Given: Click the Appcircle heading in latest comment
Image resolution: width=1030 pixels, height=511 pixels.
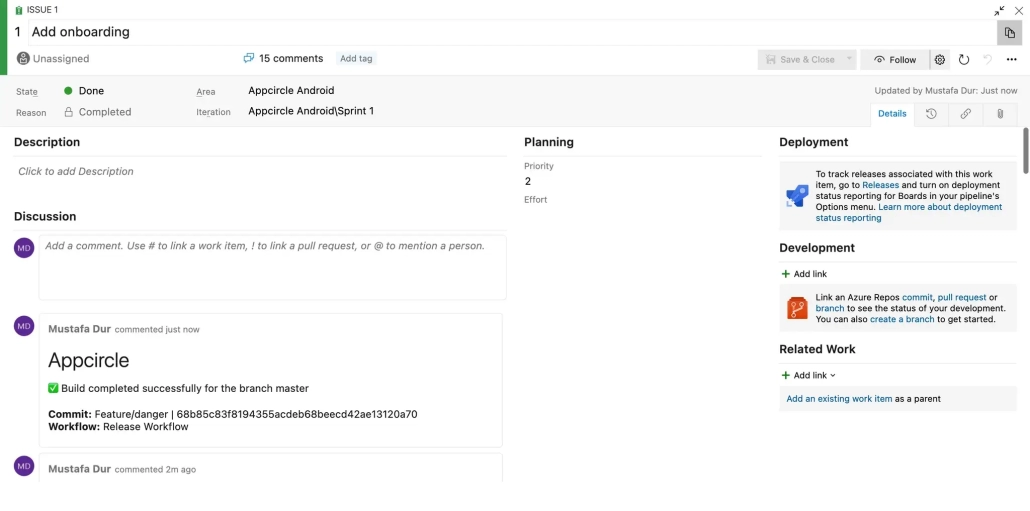Looking at the screenshot, I should coord(89,360).
